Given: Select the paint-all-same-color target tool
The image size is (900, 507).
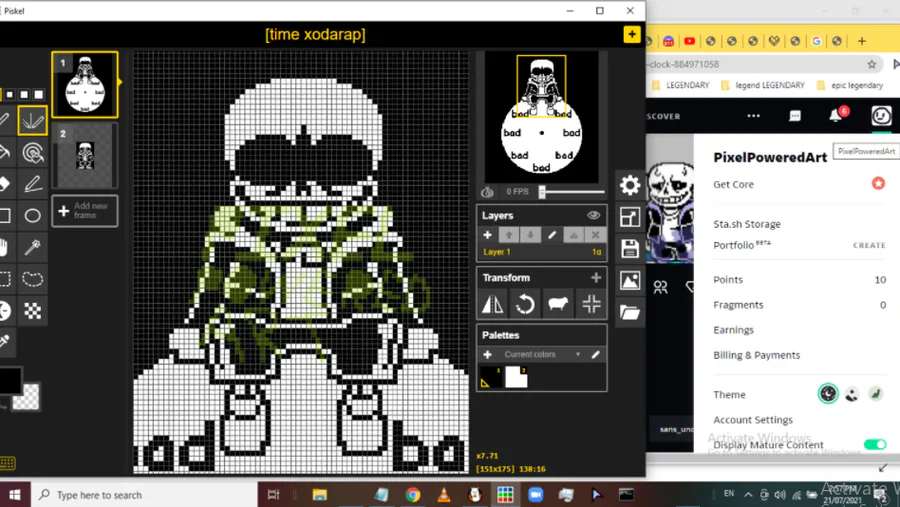Looking at the screenshot, I should click(32, 152).
